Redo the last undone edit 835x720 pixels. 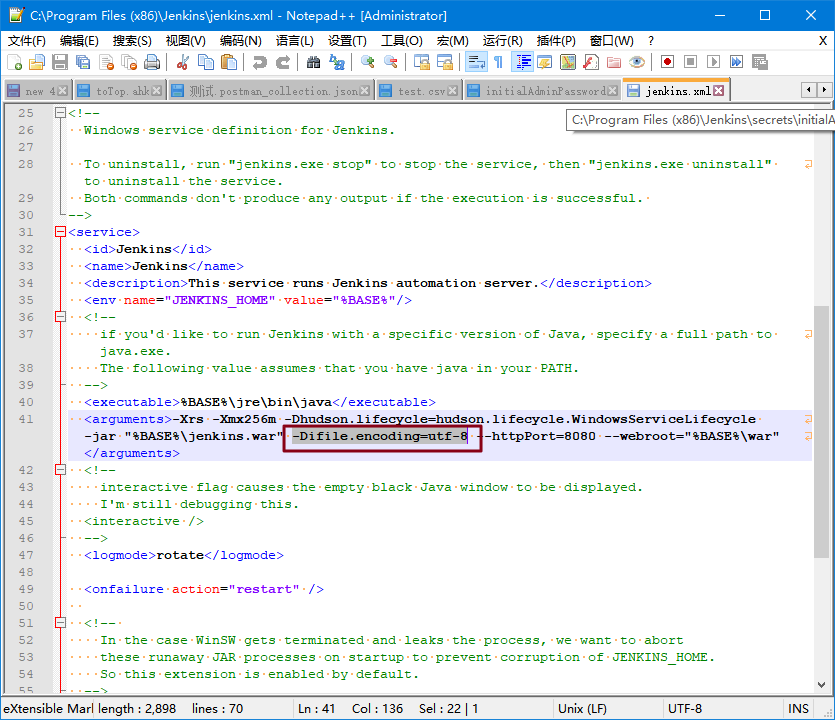[282, 62]
